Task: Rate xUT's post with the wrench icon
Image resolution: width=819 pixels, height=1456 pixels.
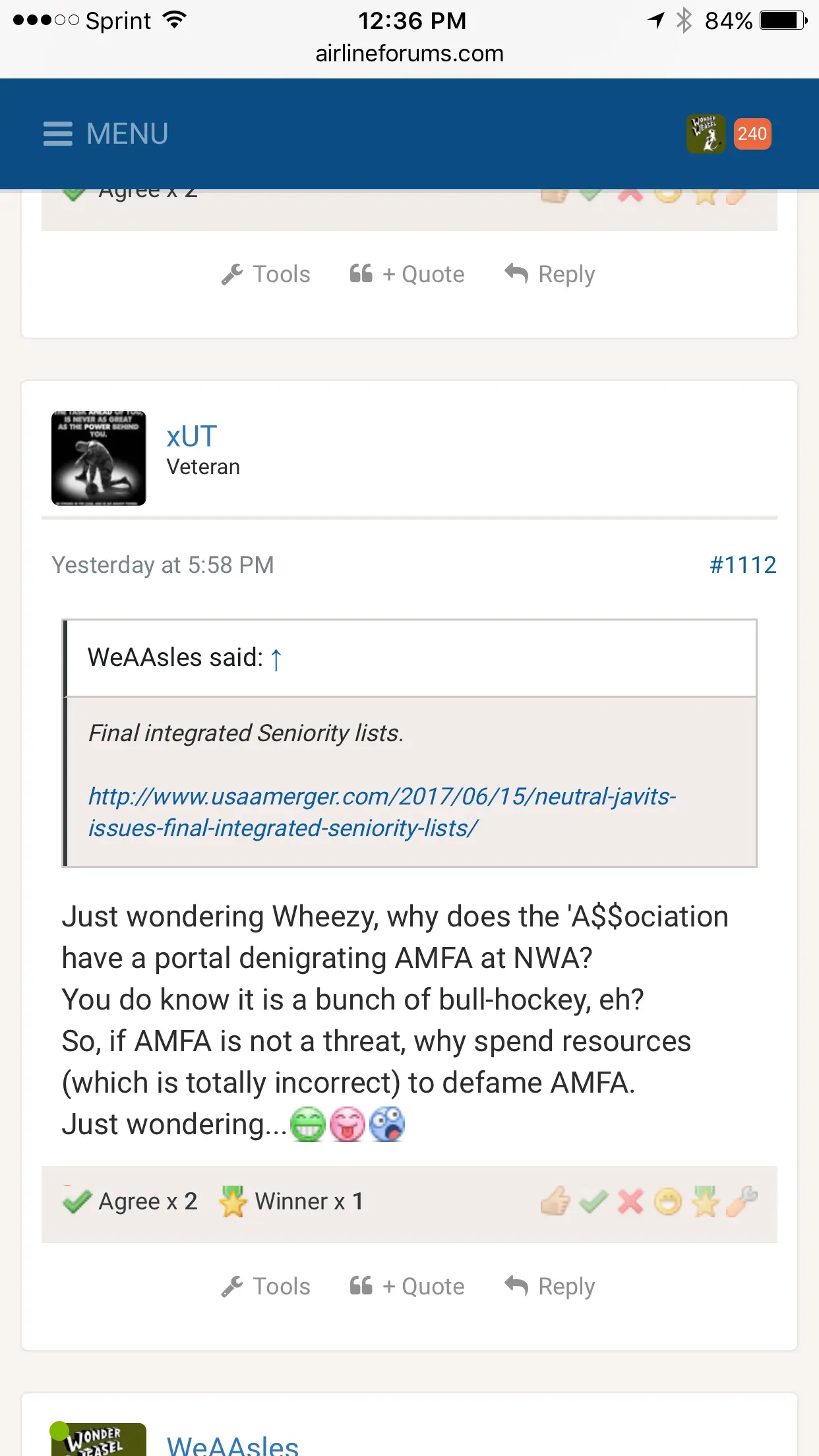Action: (742, 1201)
